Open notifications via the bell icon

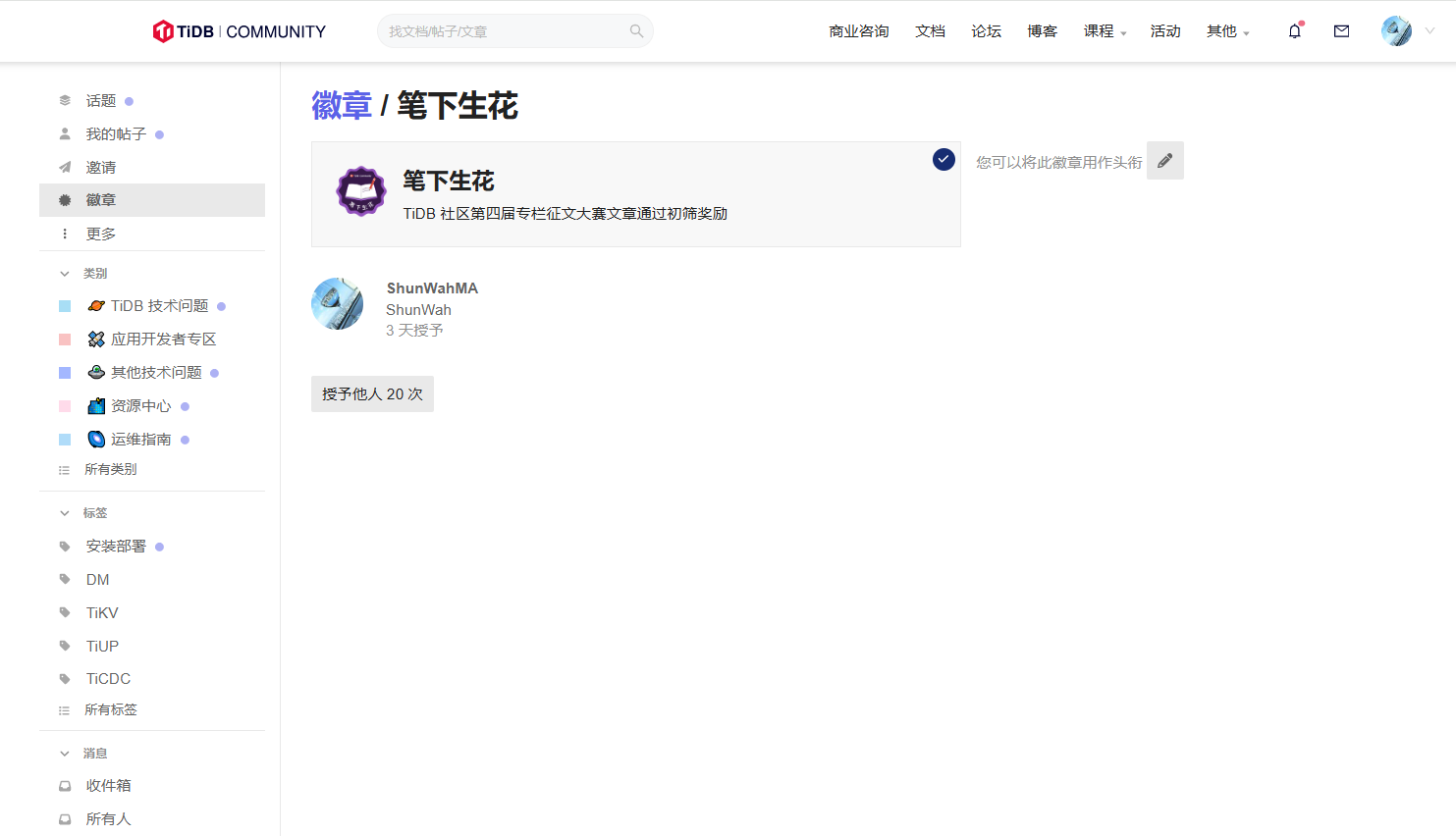[1294, 30]
